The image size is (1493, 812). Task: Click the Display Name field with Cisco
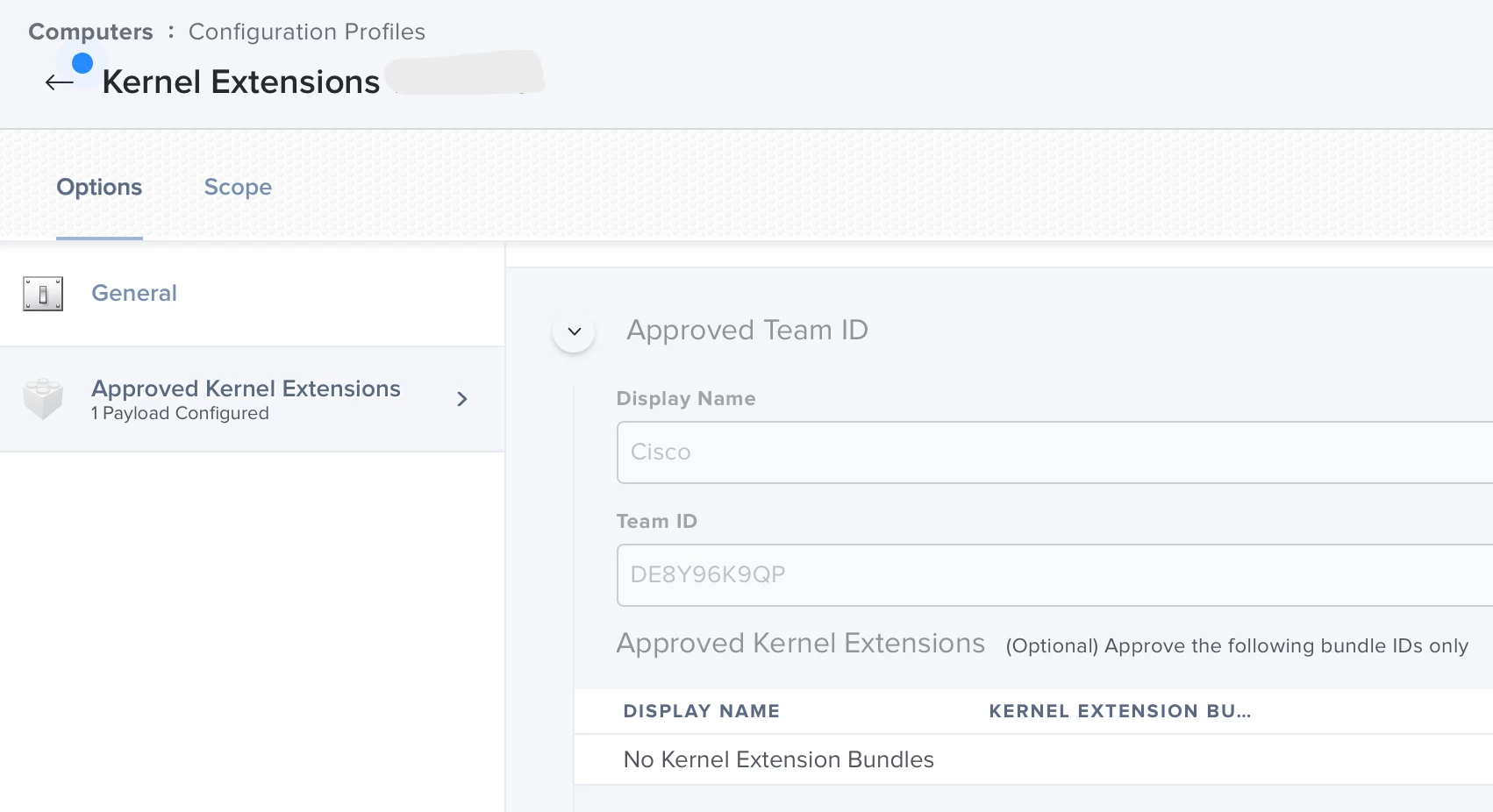point(1054,452)
